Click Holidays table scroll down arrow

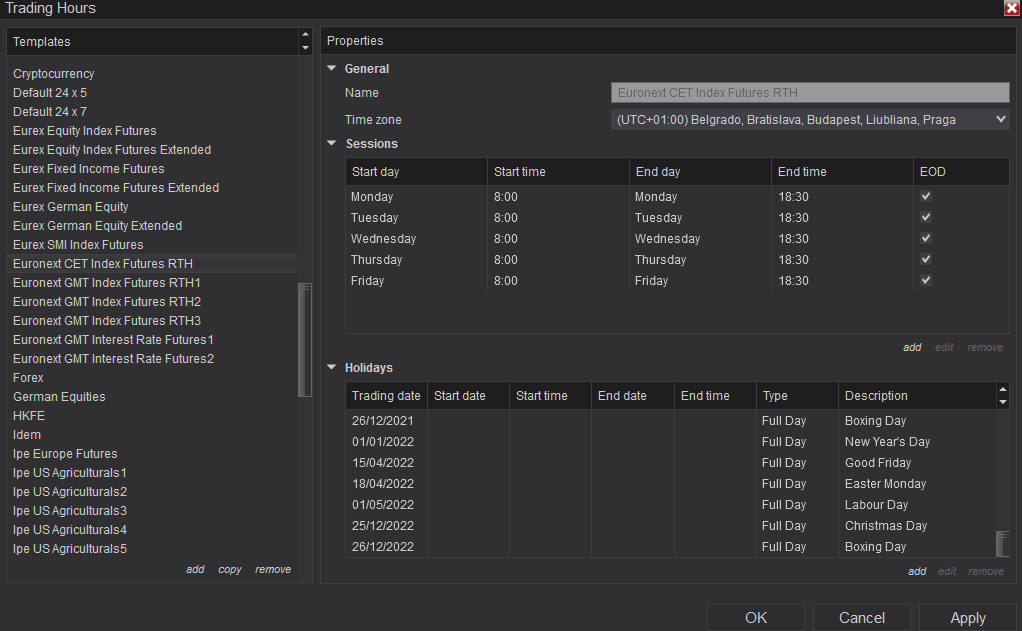(x=1003, y=402)
